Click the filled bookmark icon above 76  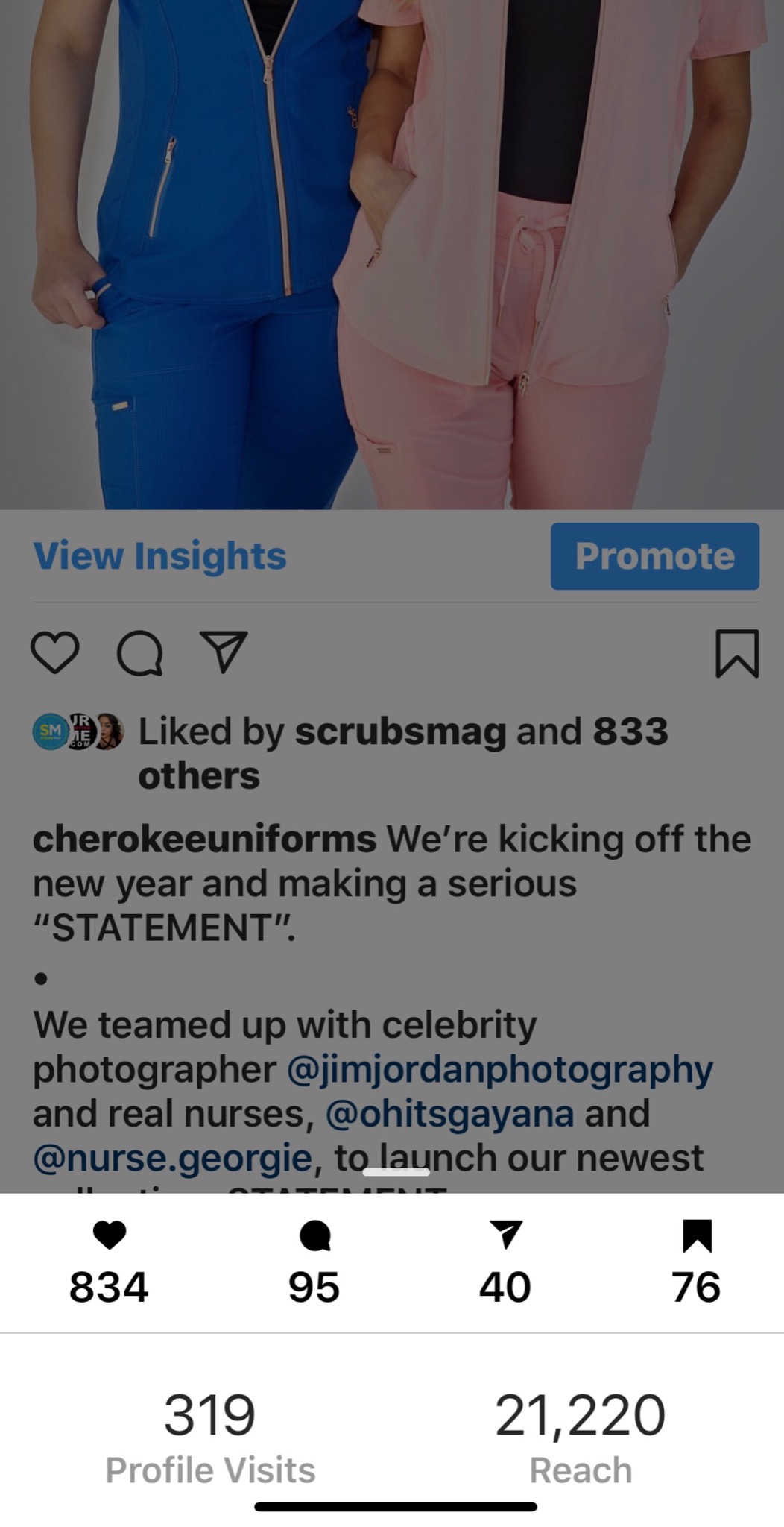pyautogui.click(x=697, y=1235)
